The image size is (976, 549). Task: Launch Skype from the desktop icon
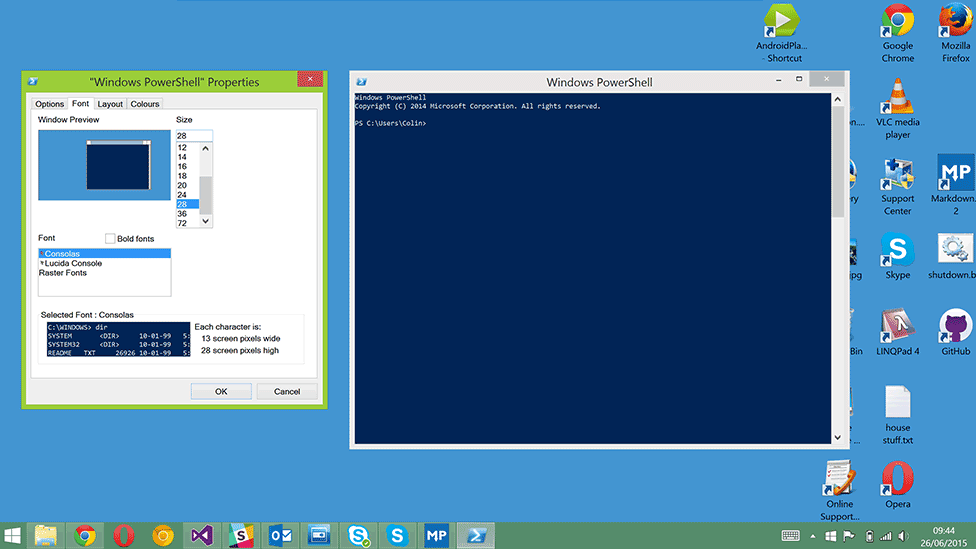pos(898,256)
